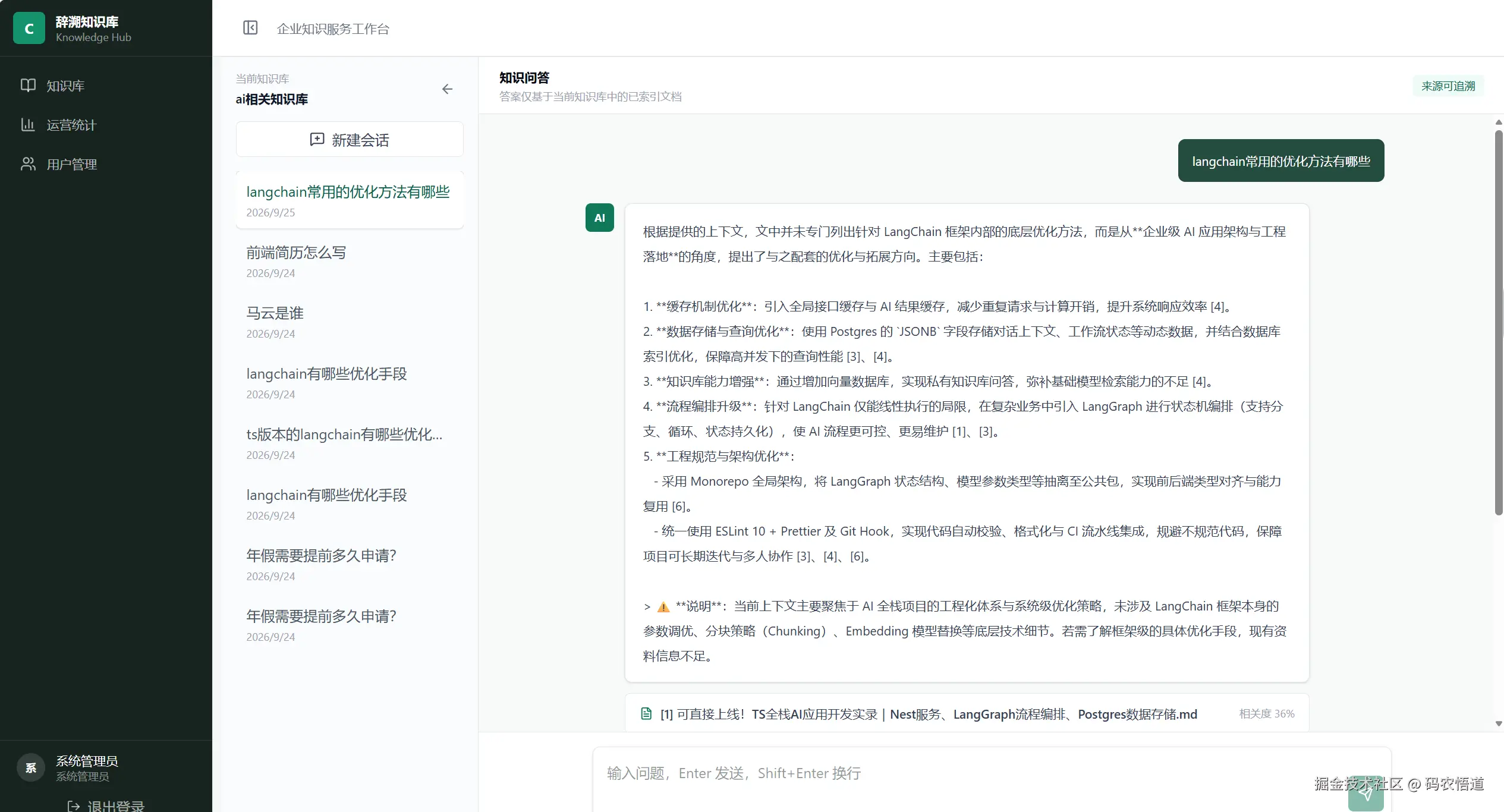Click the 企业知识服务工作台 header text

coord(333,29)
